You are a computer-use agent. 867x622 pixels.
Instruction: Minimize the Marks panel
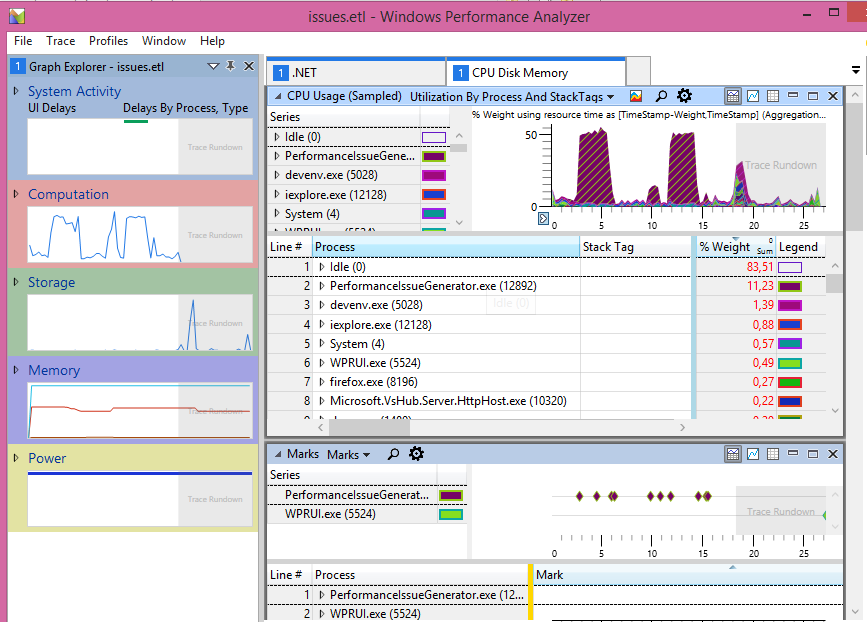793,454
